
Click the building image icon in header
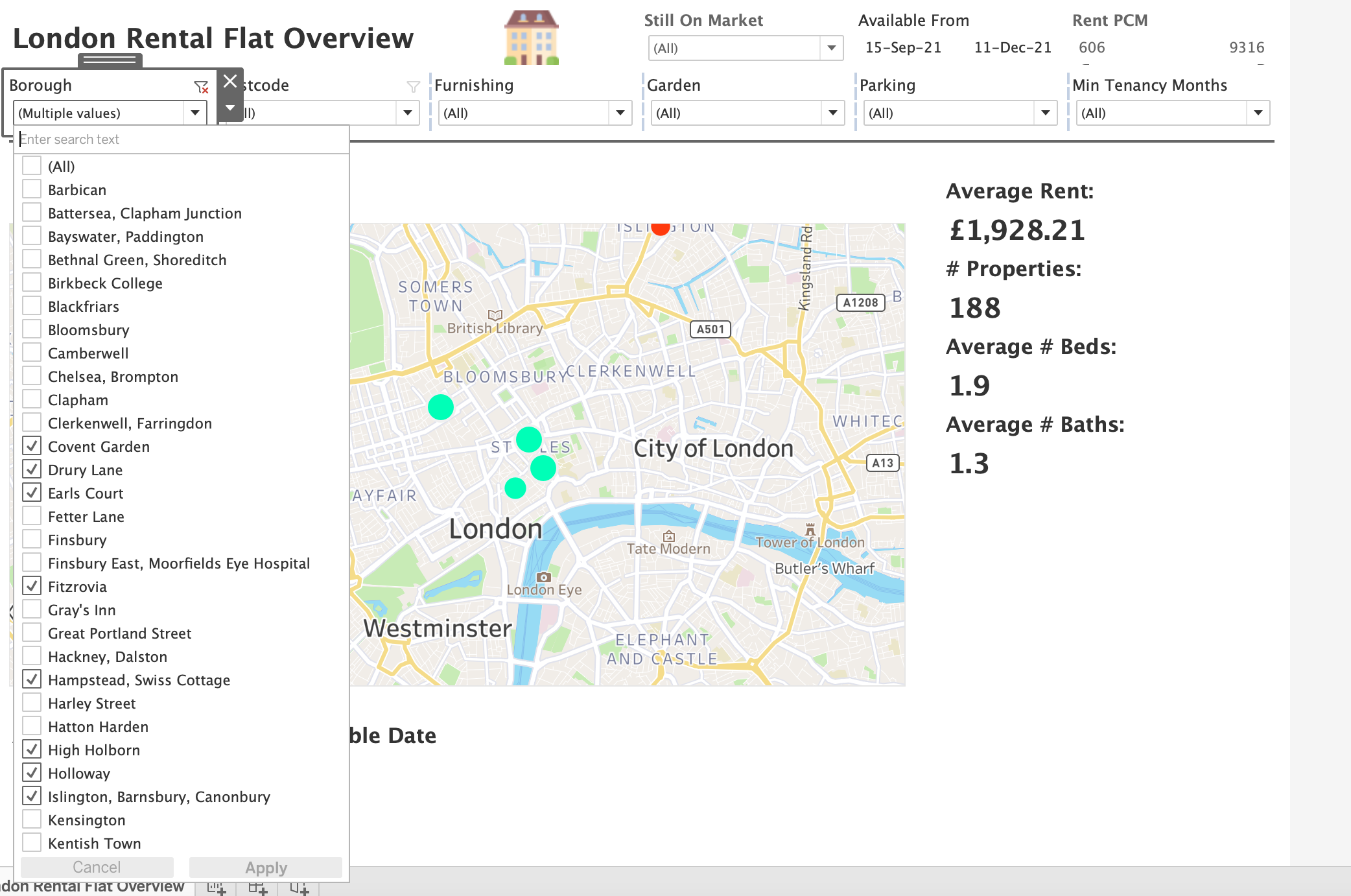coord(531,38)
